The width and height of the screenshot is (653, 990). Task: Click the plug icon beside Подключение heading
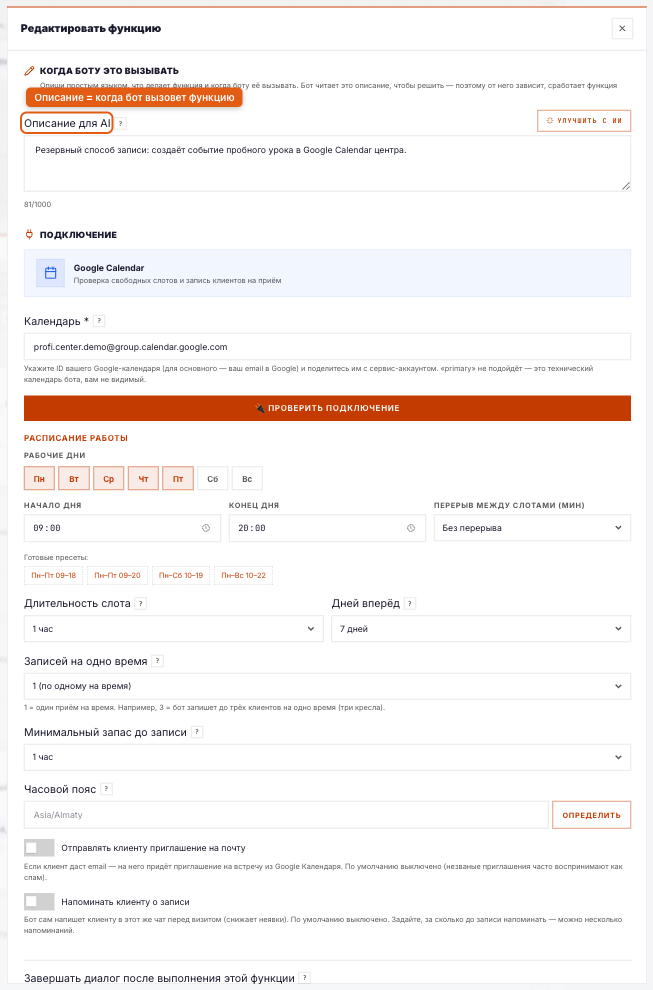[x=29, y=234]
